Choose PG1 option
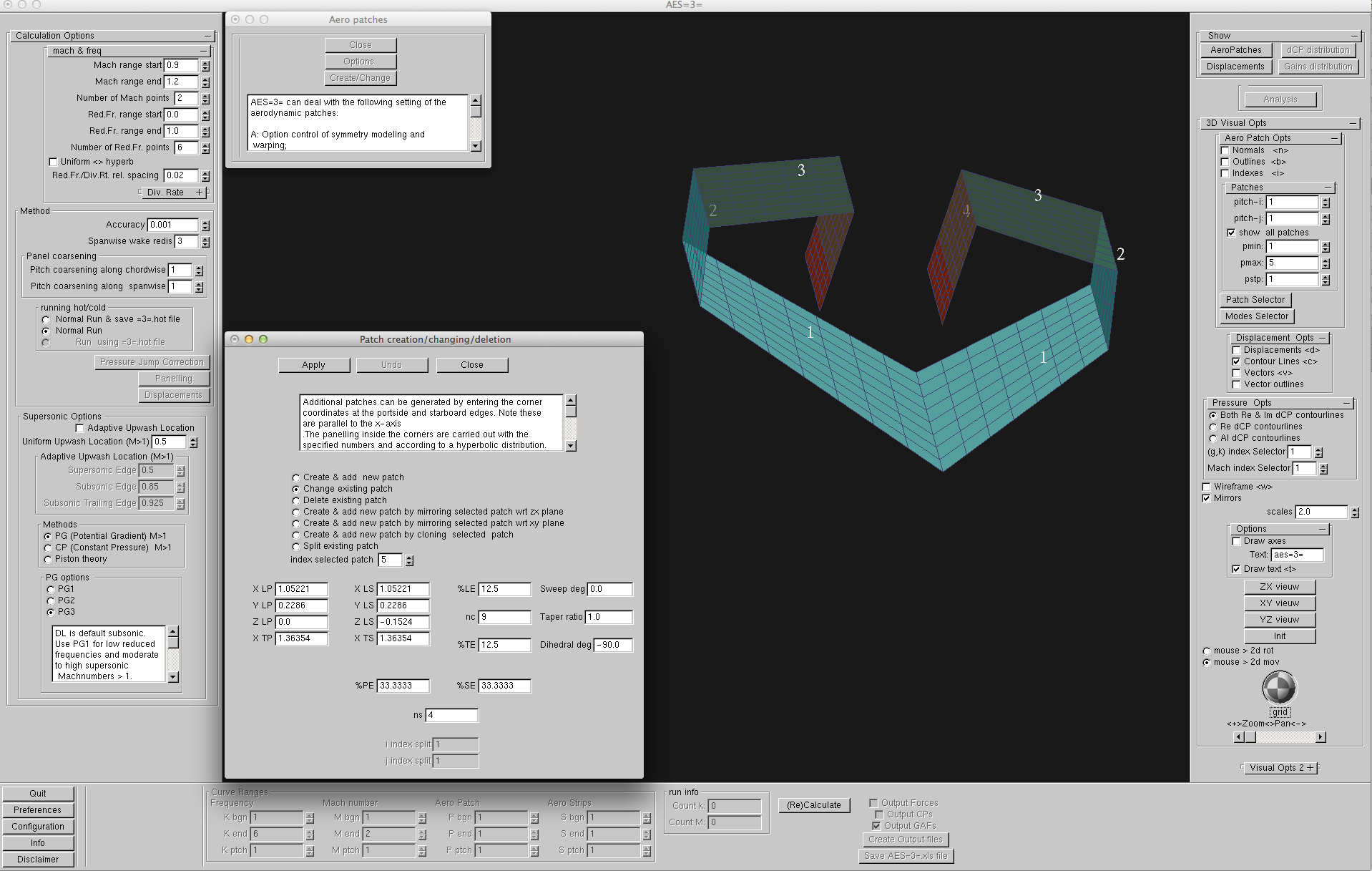 (50, 589)
